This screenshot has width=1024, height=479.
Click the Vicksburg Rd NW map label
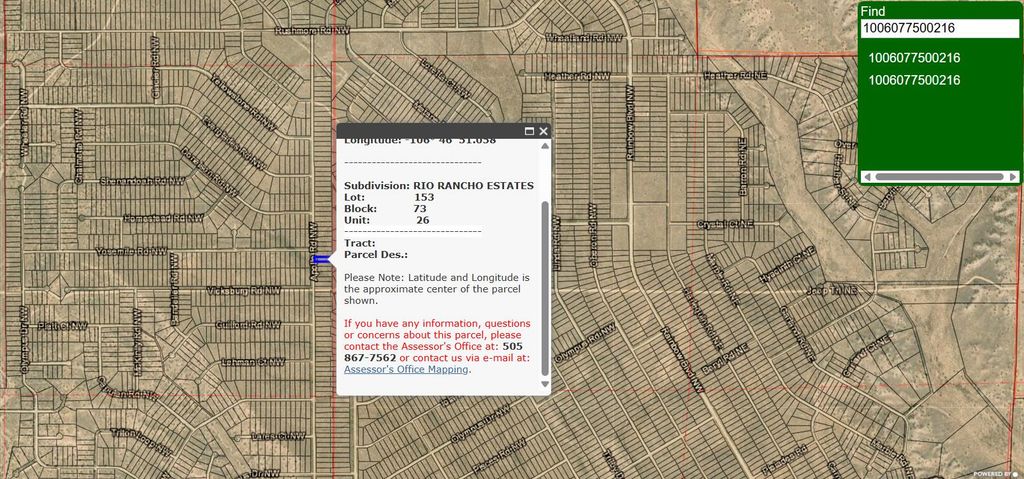[237, 291]
